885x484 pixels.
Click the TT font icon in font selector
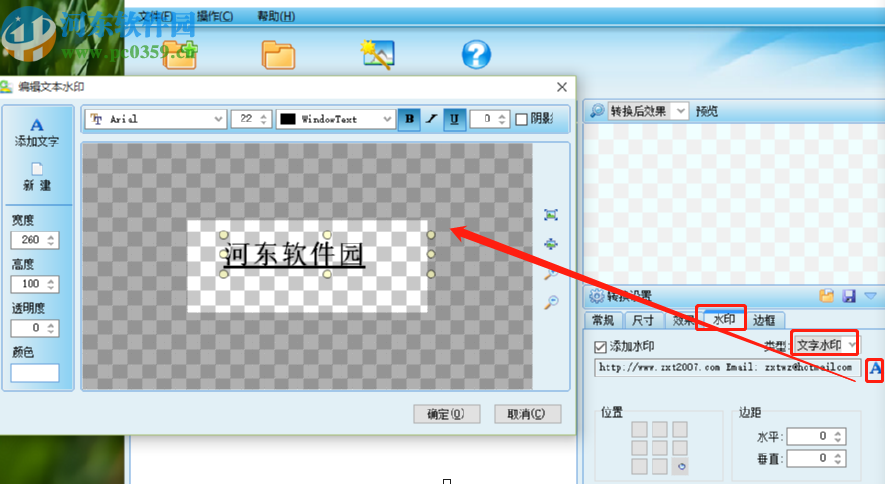(x=97, y=119)
